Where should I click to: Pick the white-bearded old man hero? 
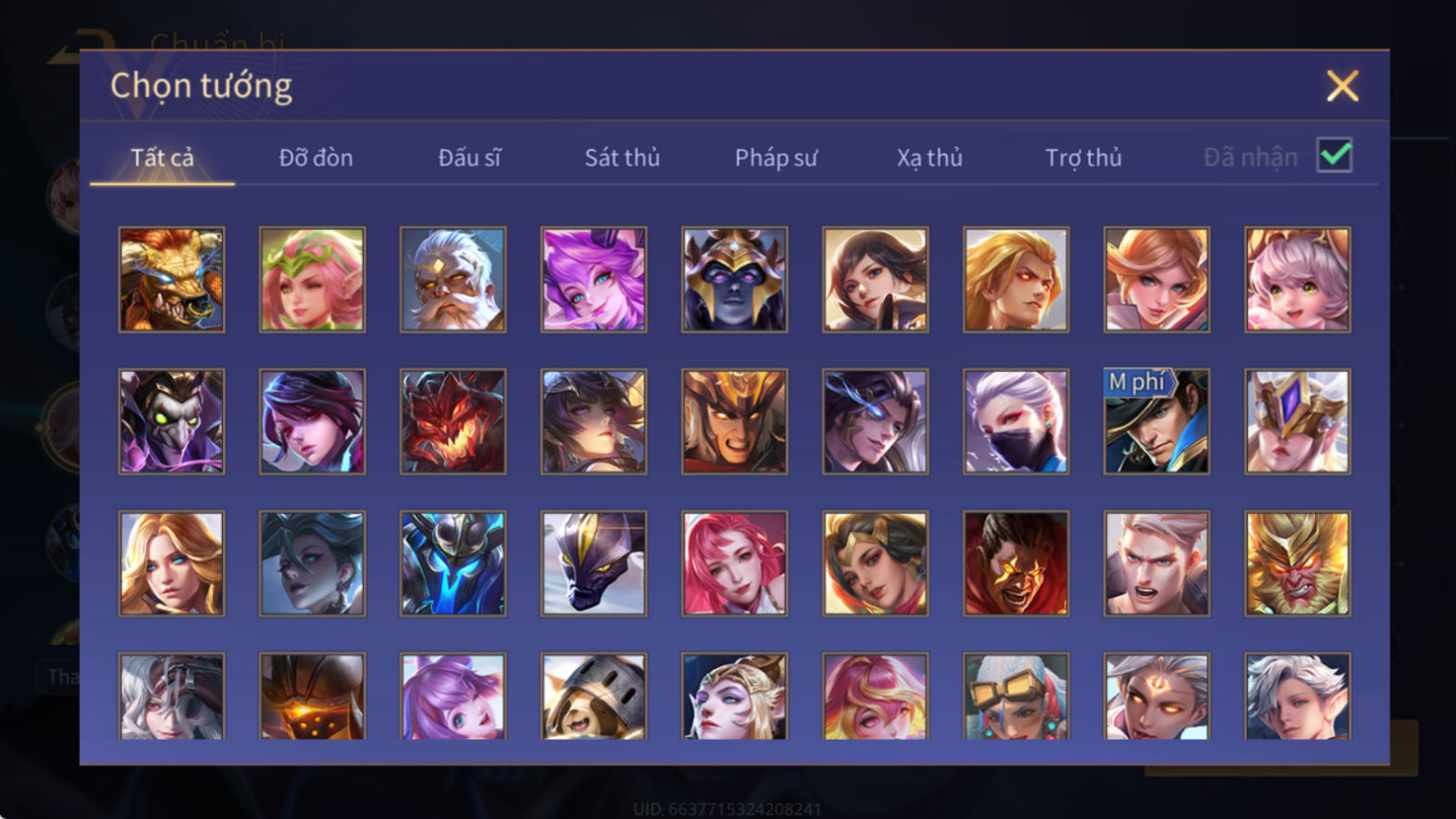click(452, 280)
